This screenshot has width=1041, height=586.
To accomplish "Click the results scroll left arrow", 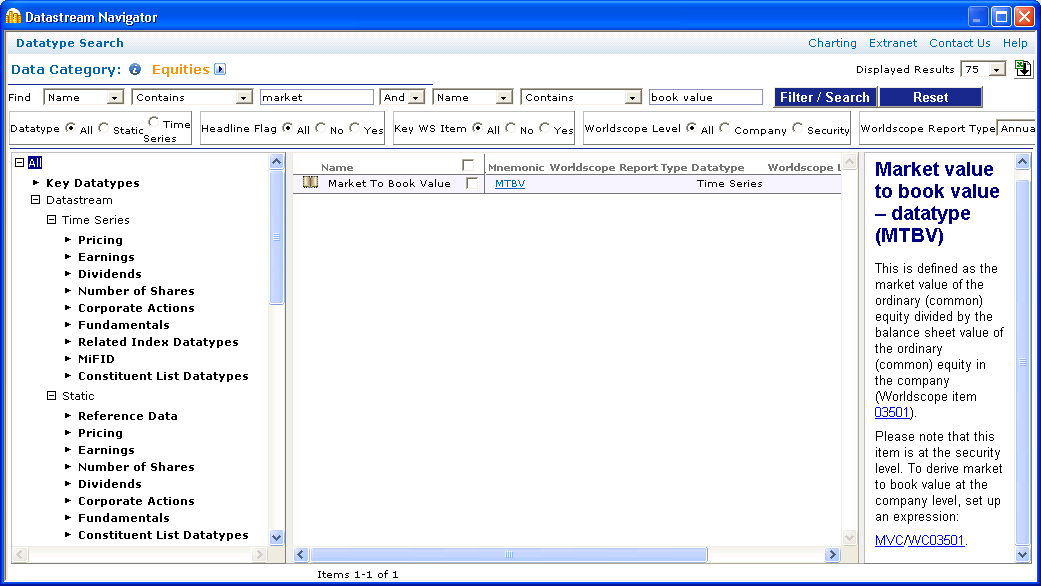I will tap(301, 554).
